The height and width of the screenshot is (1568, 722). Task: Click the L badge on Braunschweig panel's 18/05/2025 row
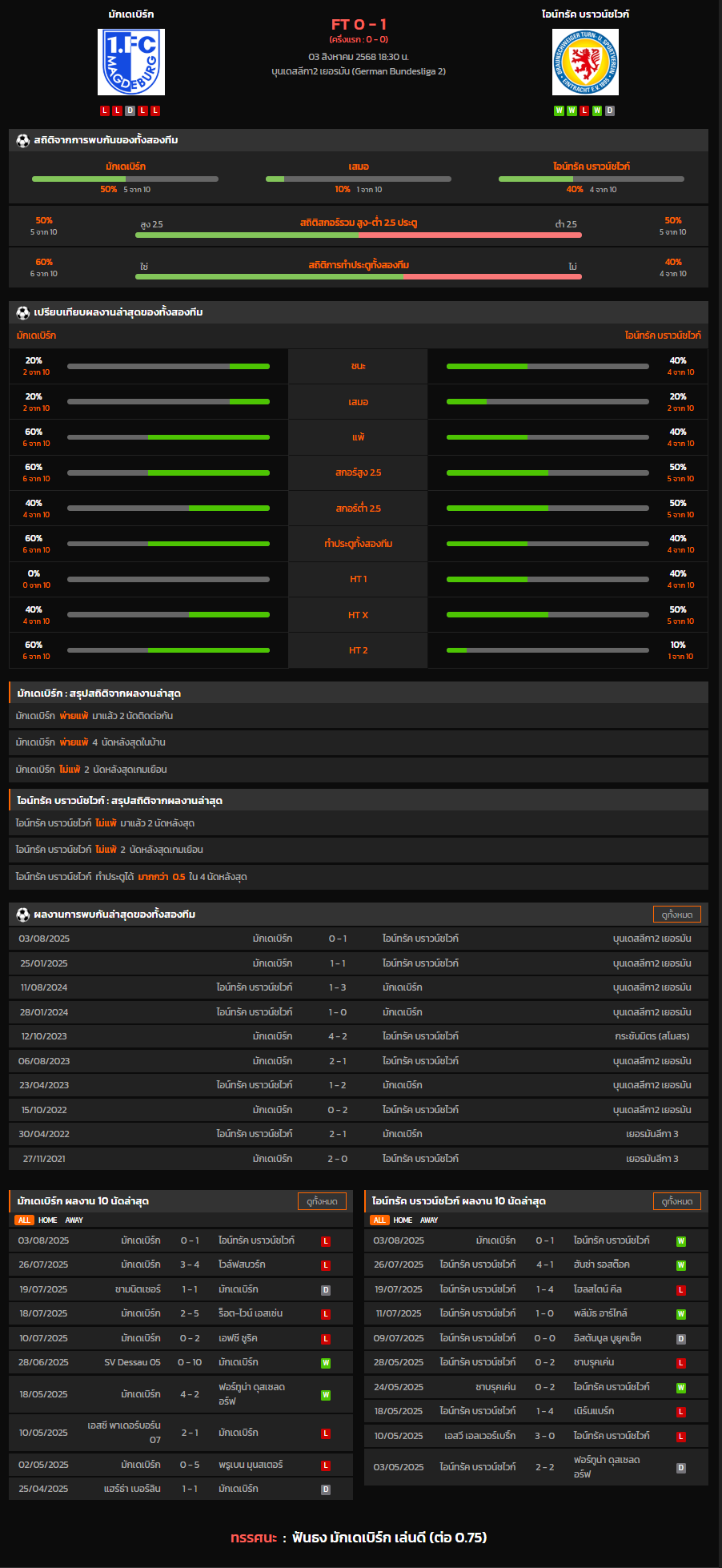(x=681, y=1412)
